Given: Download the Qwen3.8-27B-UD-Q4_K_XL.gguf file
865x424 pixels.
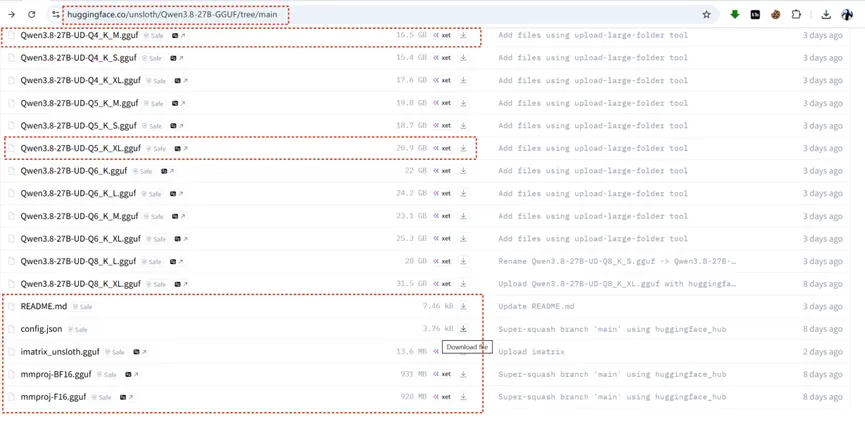Looking at the screenshot, I should pyautogui.click(x=463, y=80).
